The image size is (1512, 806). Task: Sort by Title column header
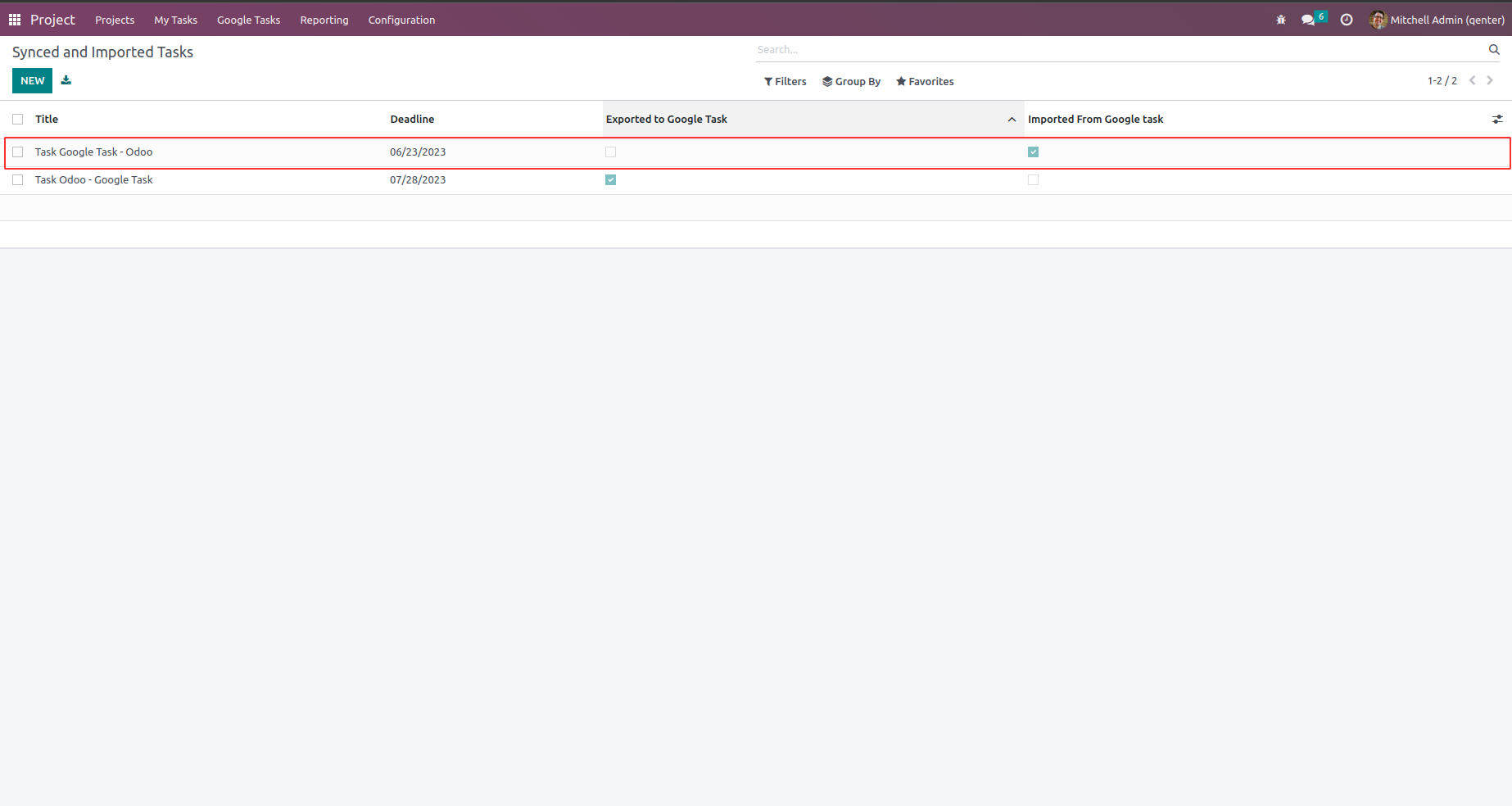47,120
